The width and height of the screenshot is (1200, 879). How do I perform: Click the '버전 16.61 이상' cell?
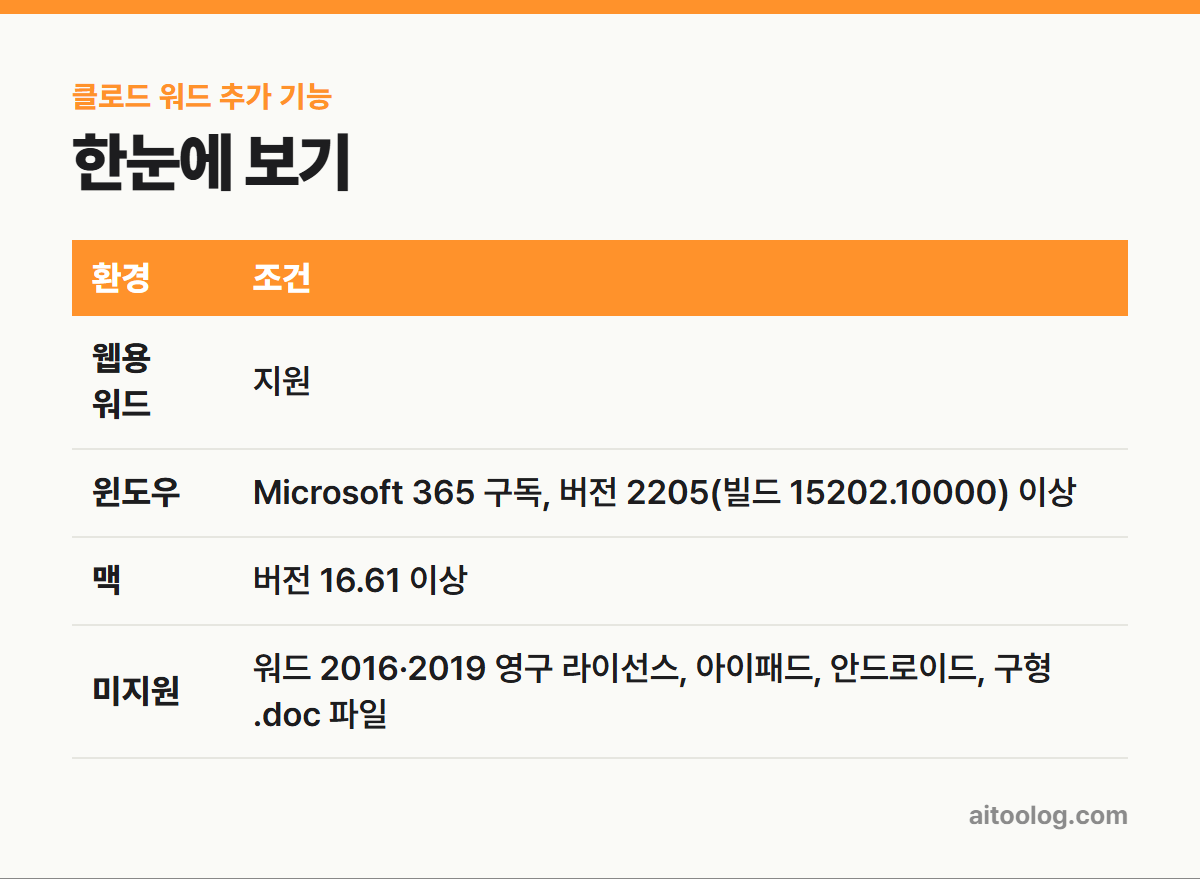pos(360,581)
